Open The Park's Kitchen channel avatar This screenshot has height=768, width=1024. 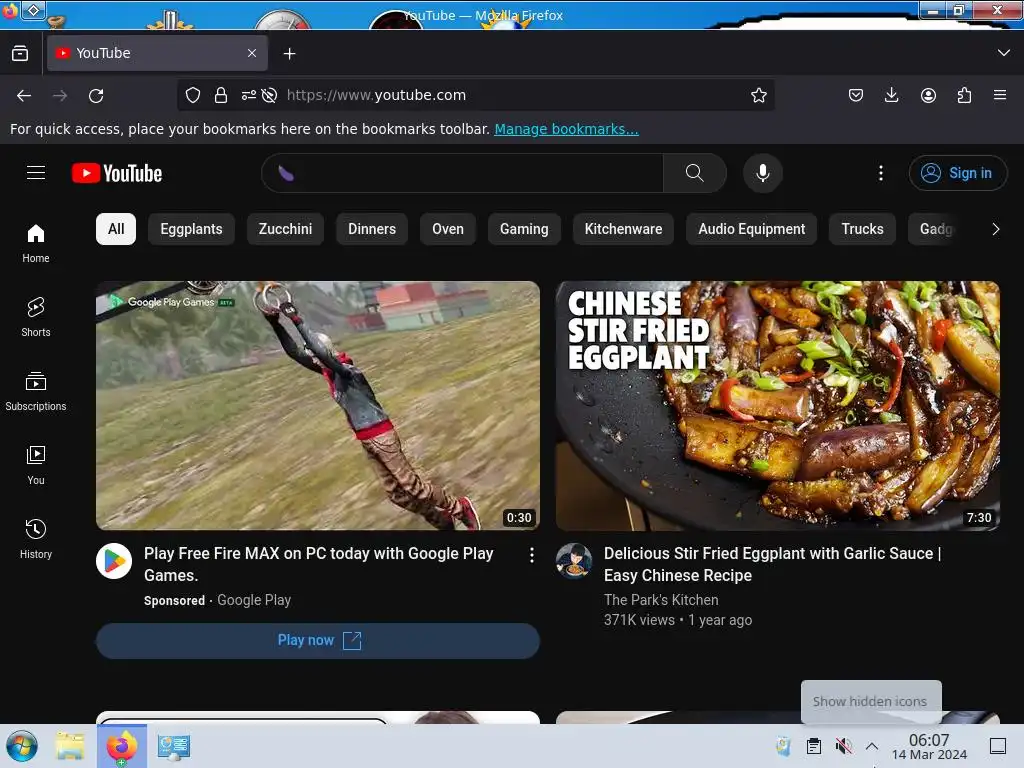click(574, 561)
